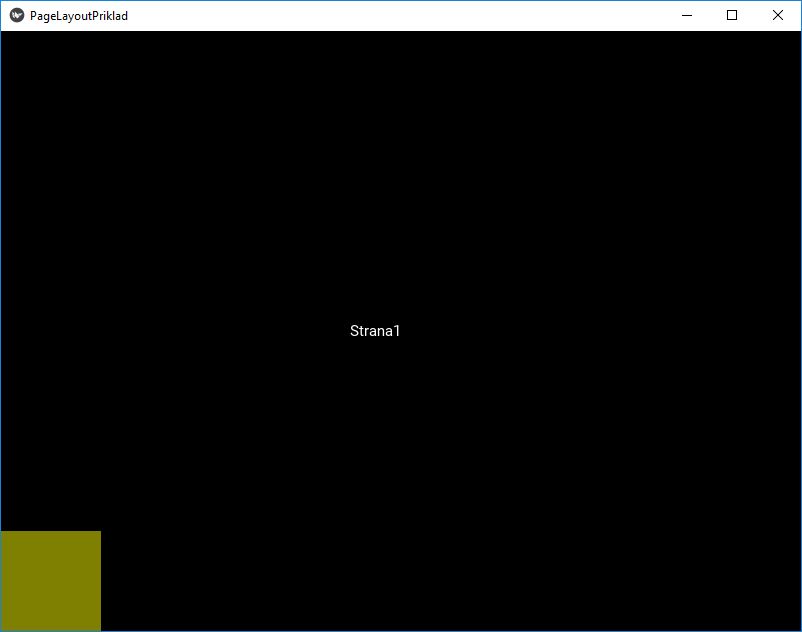Viewport: 802px width, 632px height.
Task: Click the bottom edge of the olive square
Action: point(50,628)
